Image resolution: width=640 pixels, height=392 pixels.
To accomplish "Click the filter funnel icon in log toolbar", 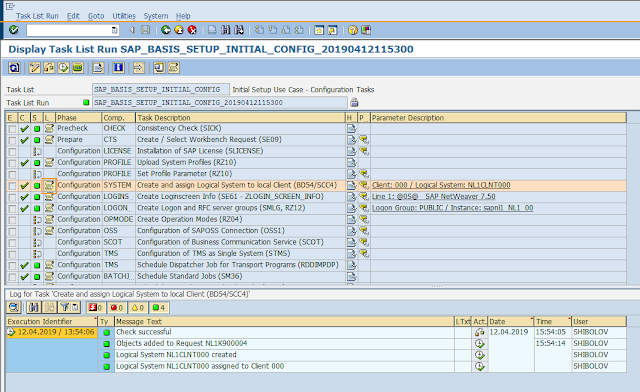I will (64, 307).
